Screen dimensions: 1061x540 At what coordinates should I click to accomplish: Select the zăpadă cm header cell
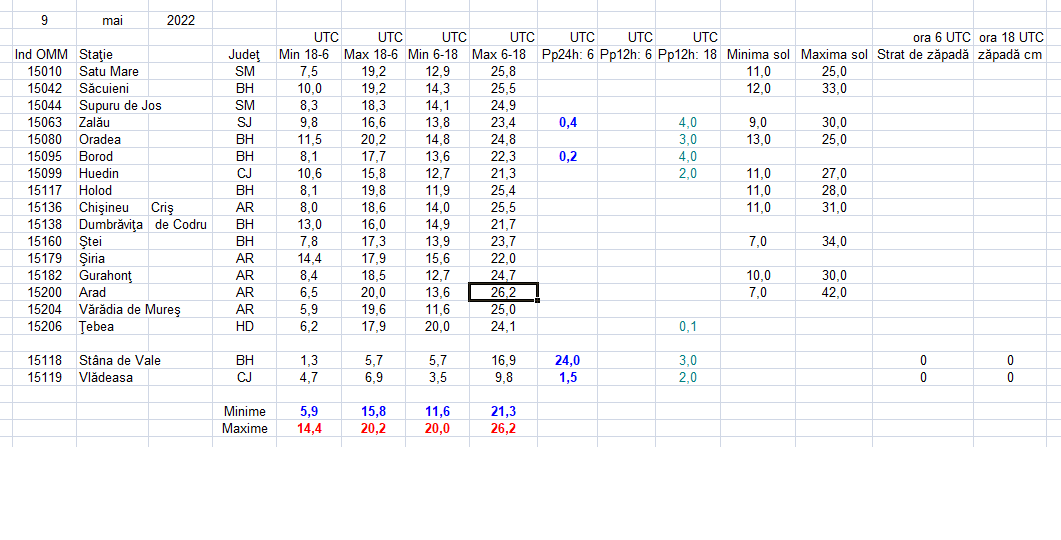(x=1010, y=54)
